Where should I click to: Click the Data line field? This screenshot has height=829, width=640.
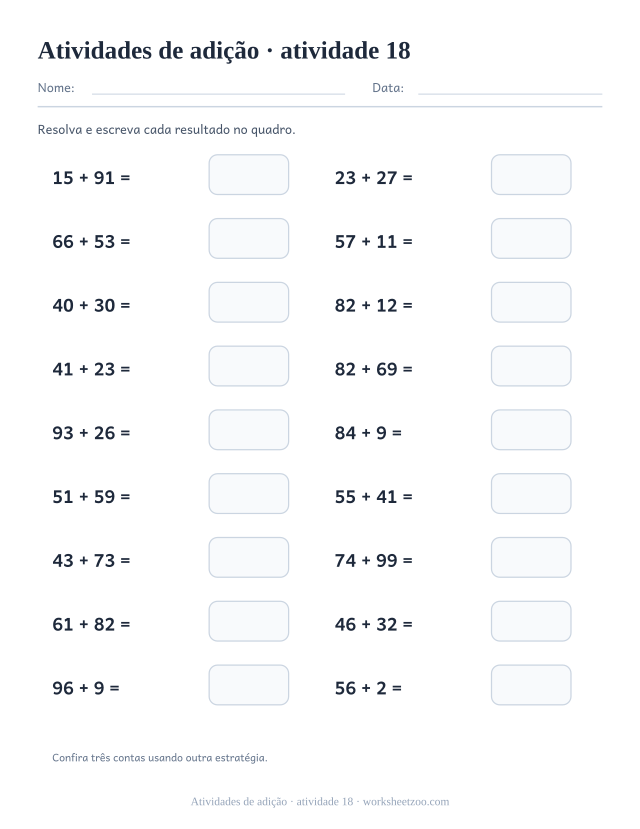[510, 88]
